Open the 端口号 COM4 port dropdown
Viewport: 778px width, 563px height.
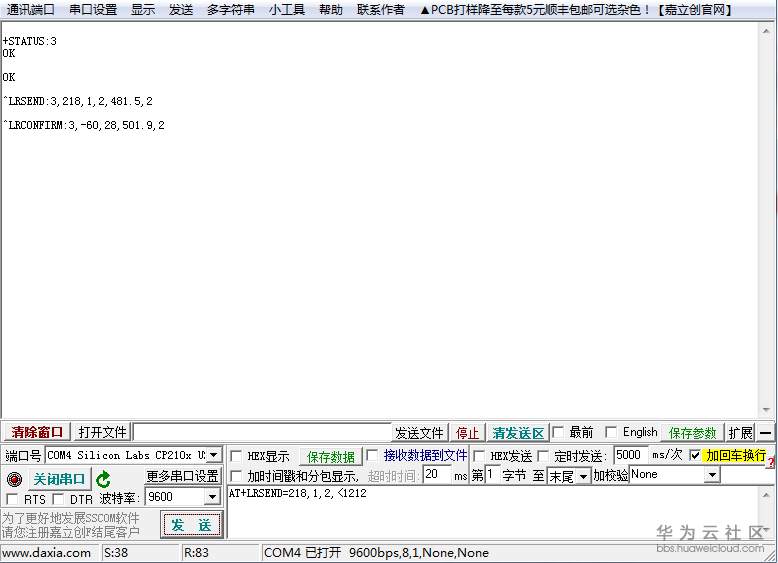[213, 455]
